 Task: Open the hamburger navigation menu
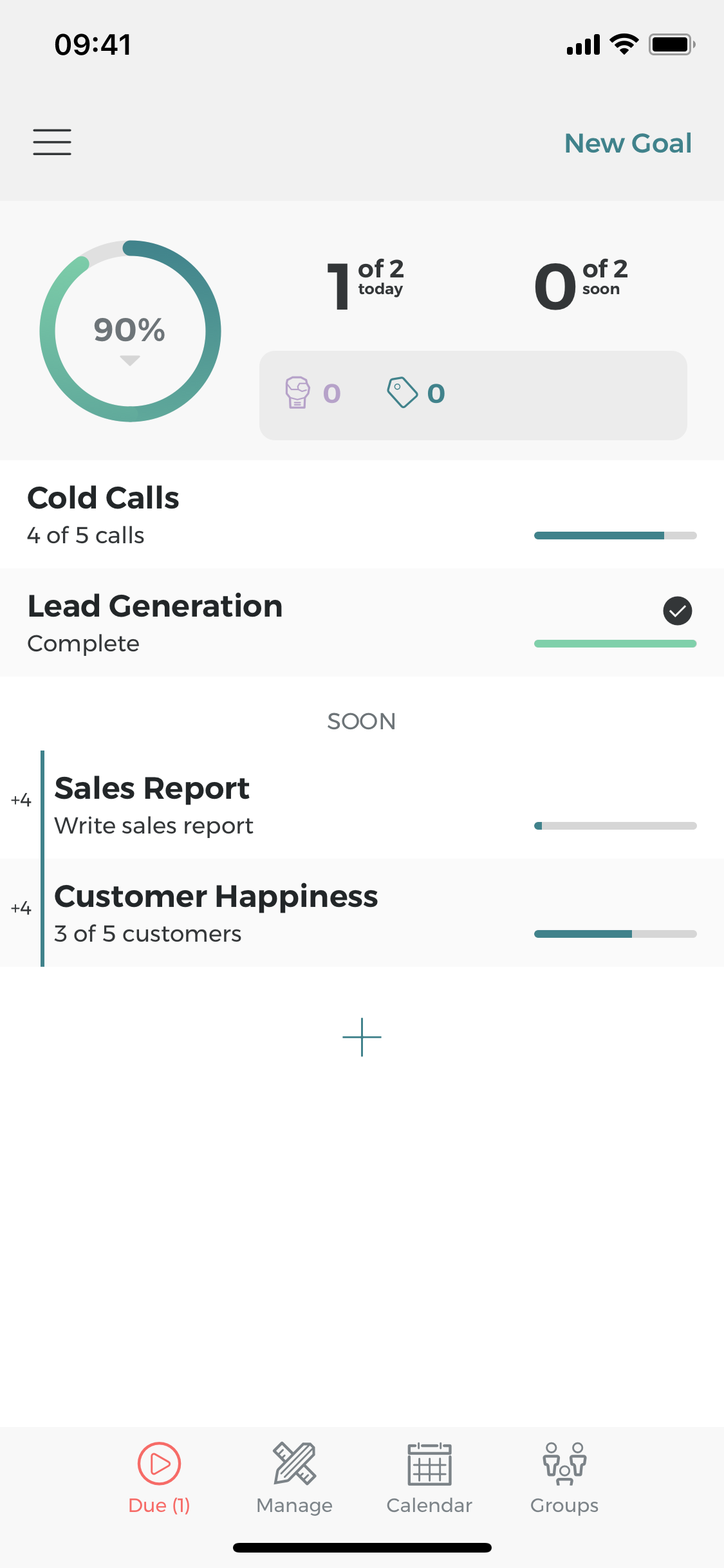[x=51, y=142]
